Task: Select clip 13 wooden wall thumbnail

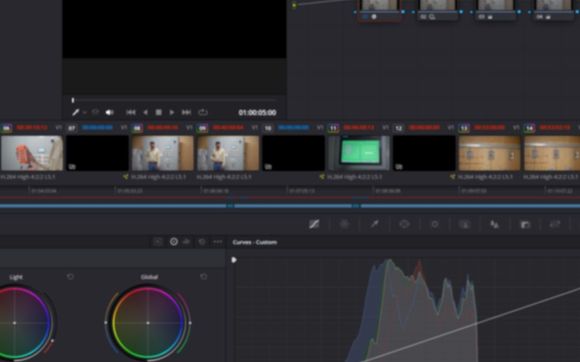Action: click(490, 153)
